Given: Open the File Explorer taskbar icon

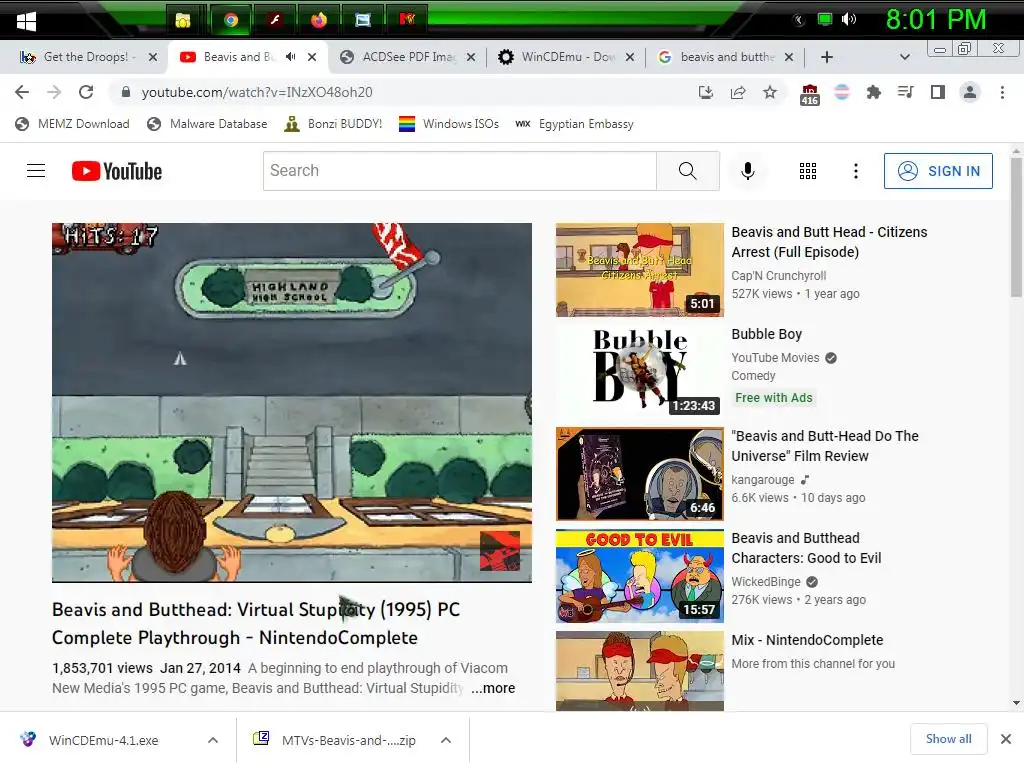Looking at the screenshot, I should [x=184, y=20].
